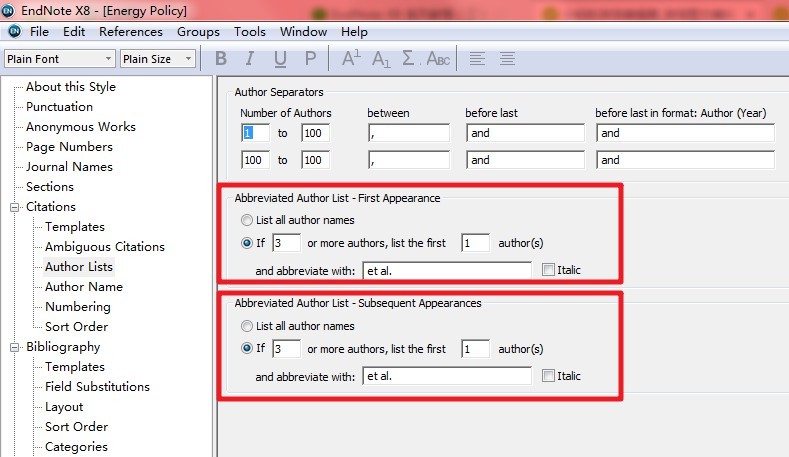Click first-row Number of Authors start field
789x457 pixels.
pos(255,133)
